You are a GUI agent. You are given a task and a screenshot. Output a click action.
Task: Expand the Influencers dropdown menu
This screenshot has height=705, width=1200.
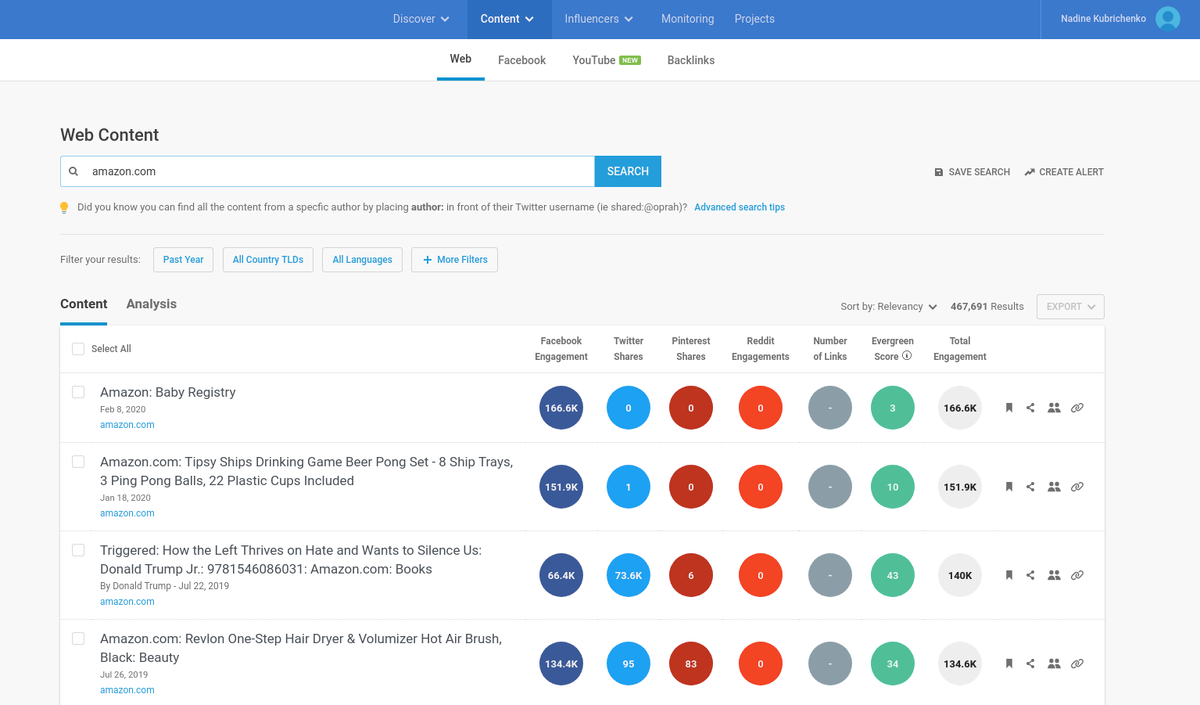[599, 19]
